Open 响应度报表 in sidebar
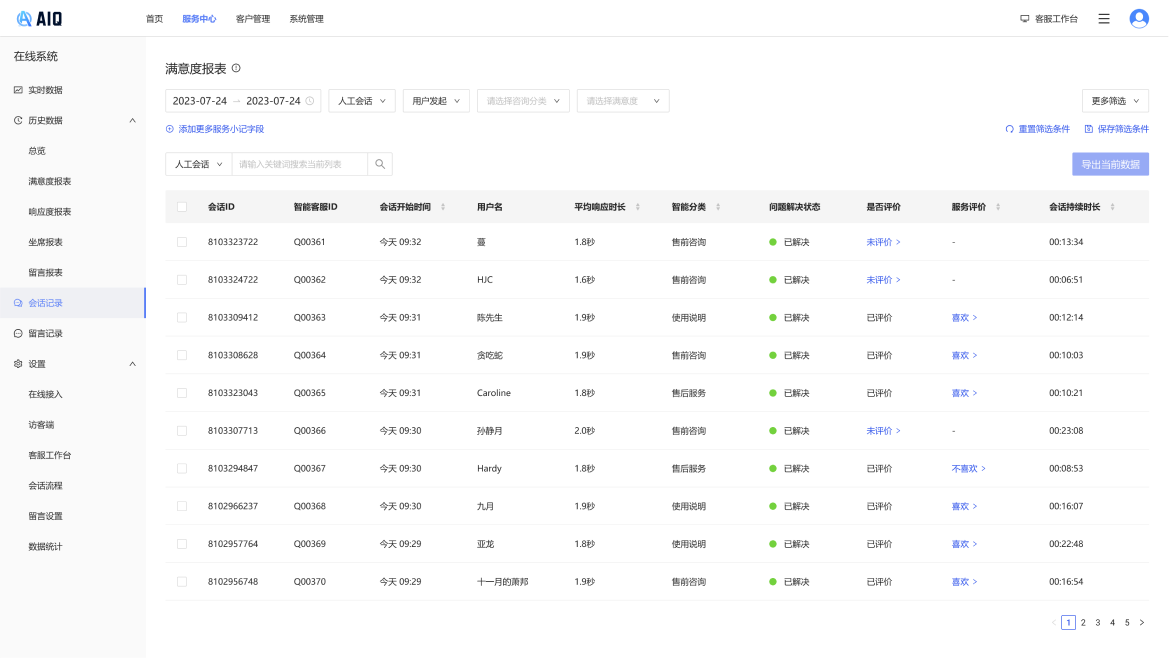This screenshot has height=658, width=1169. [x=50, y=212]
